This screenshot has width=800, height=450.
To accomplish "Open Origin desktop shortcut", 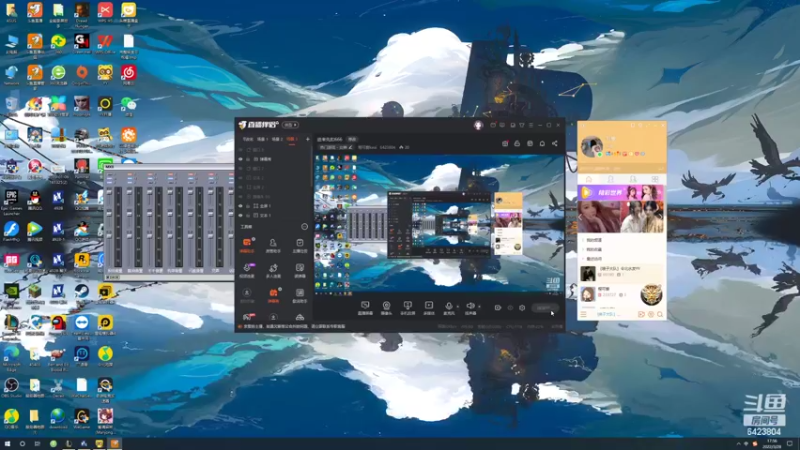I will pos(82,74).
